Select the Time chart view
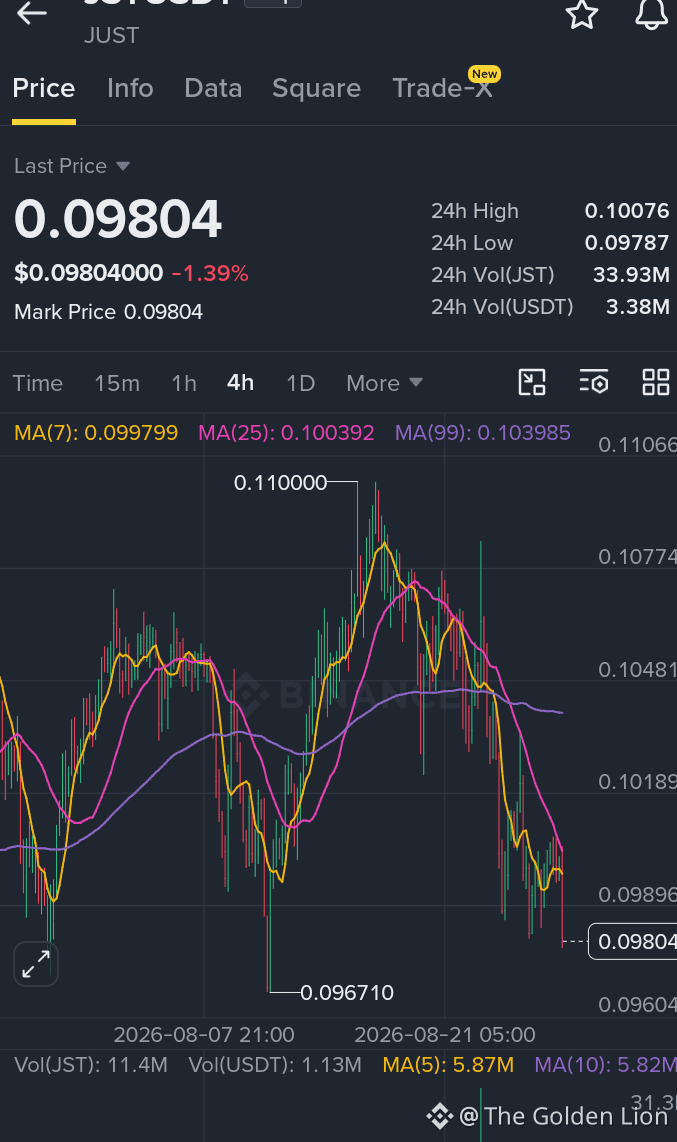The width and height of the screenshot is (677, 1142). point(38,383)
